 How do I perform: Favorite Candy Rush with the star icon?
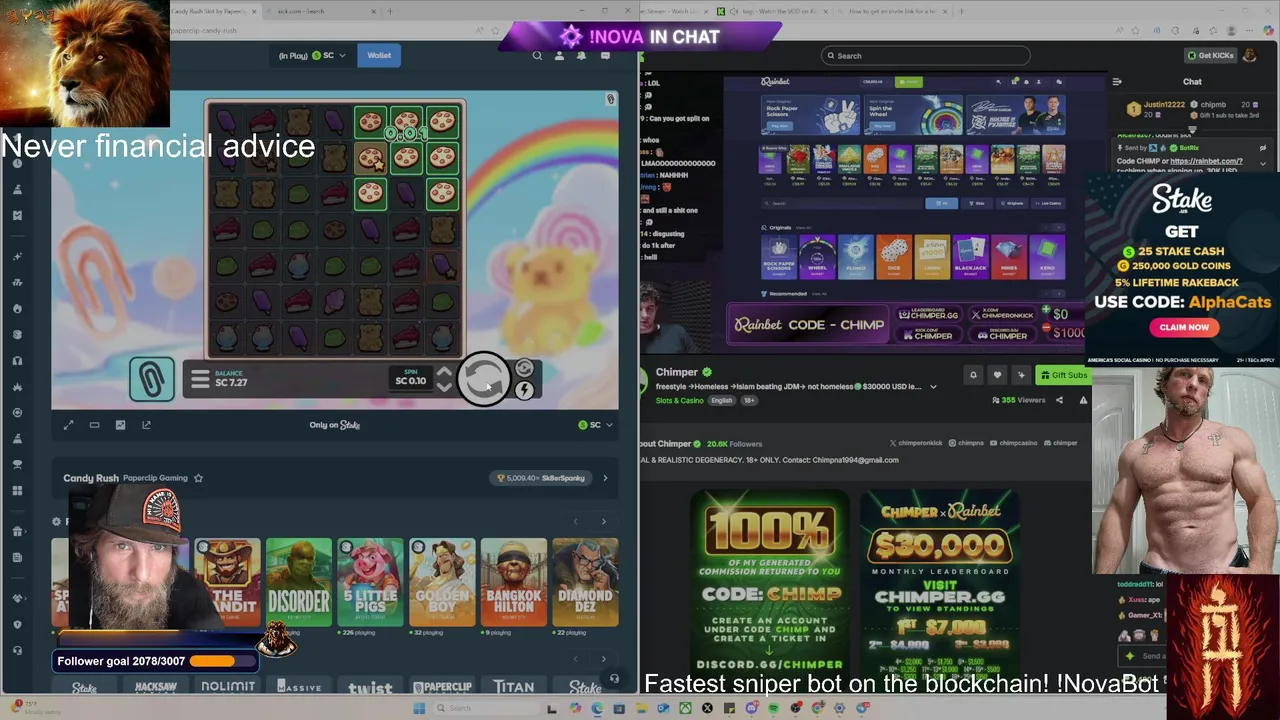coord(198,478)
